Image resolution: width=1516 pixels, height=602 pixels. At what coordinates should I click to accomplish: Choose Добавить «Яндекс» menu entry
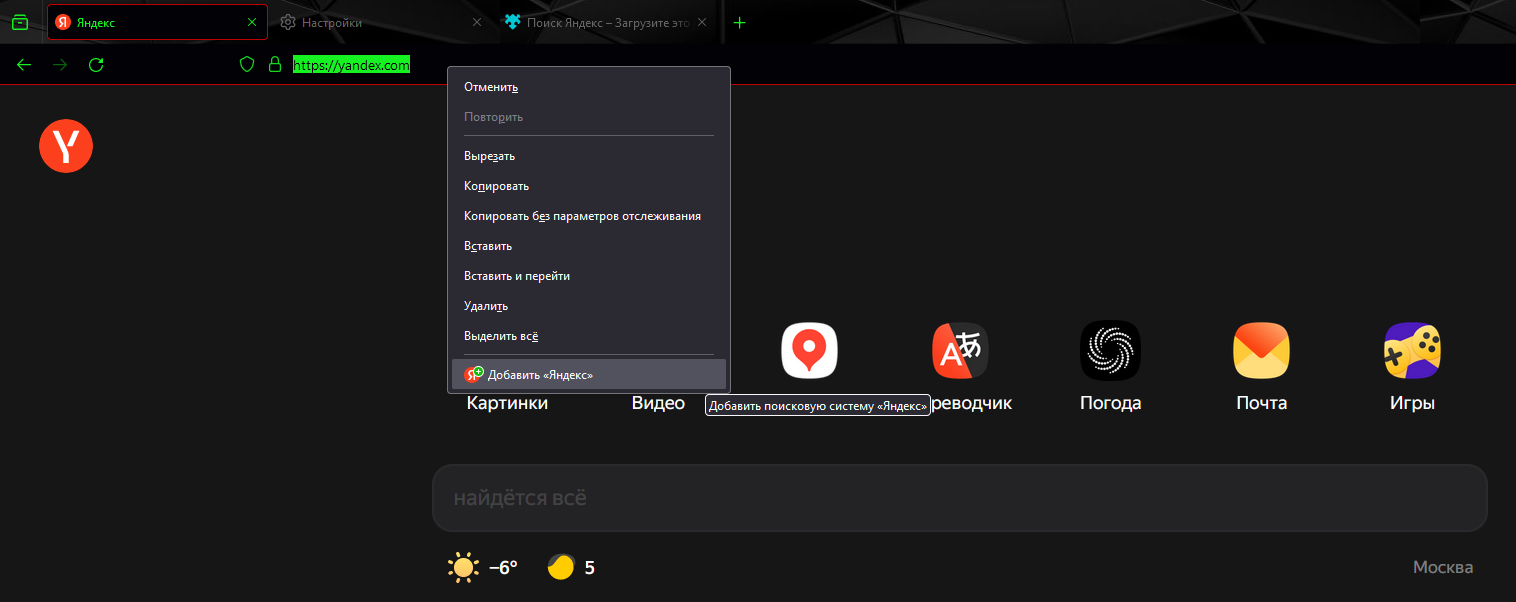[589, 374]
